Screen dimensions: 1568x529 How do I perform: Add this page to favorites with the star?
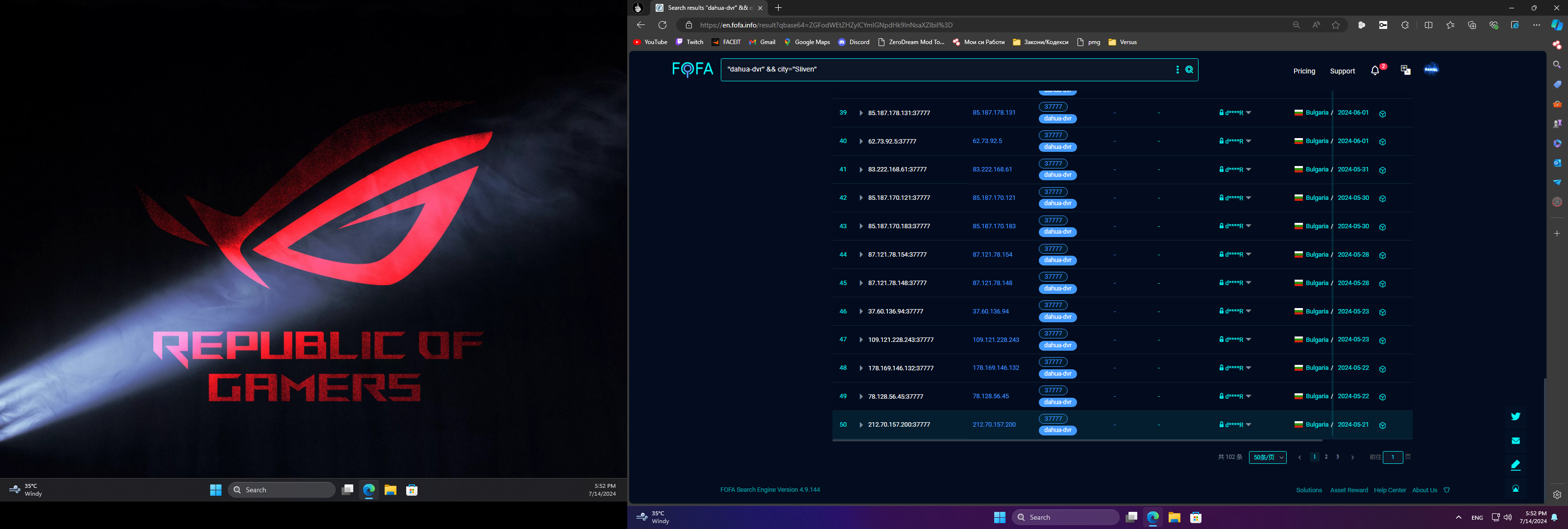pyautogui.click(x=1336, y=25)
